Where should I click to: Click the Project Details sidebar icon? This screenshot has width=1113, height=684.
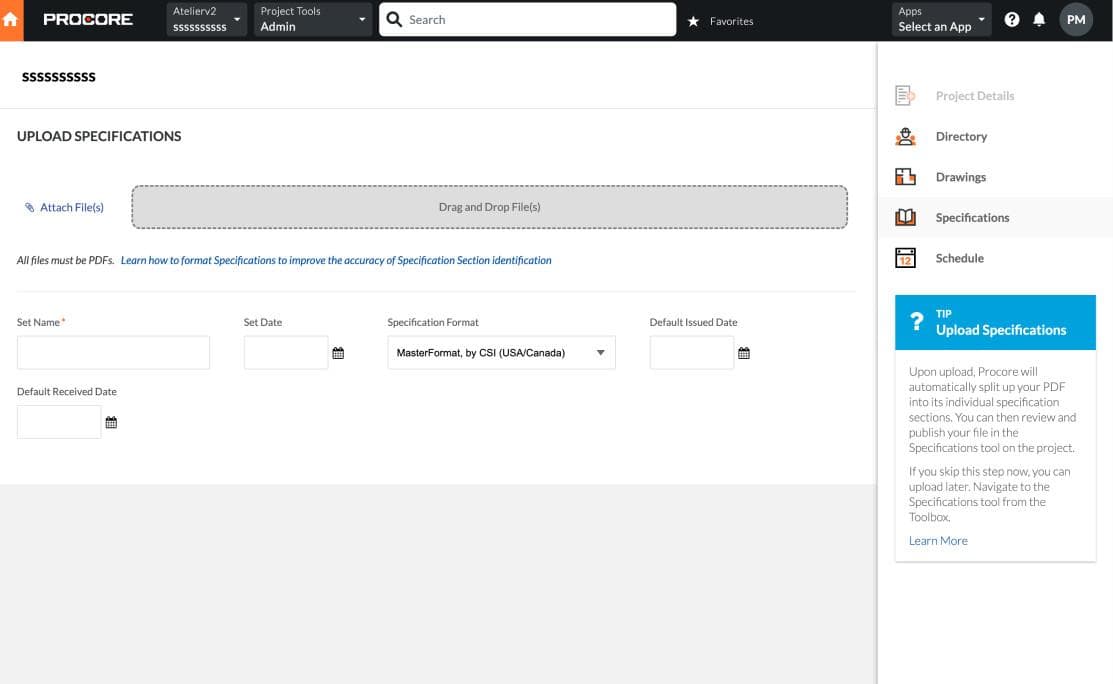905,95
